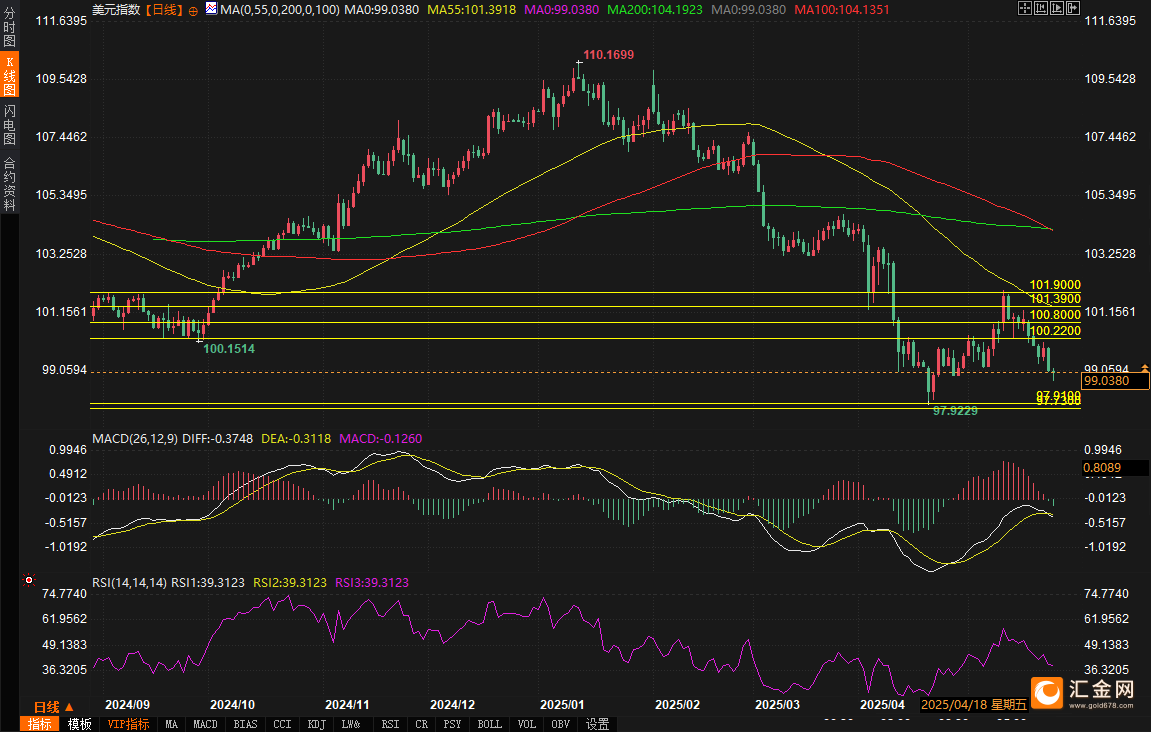Click the red gear icon beside RSI panel
This screenshot has height=732, width=1151.
tap(29, 580)
